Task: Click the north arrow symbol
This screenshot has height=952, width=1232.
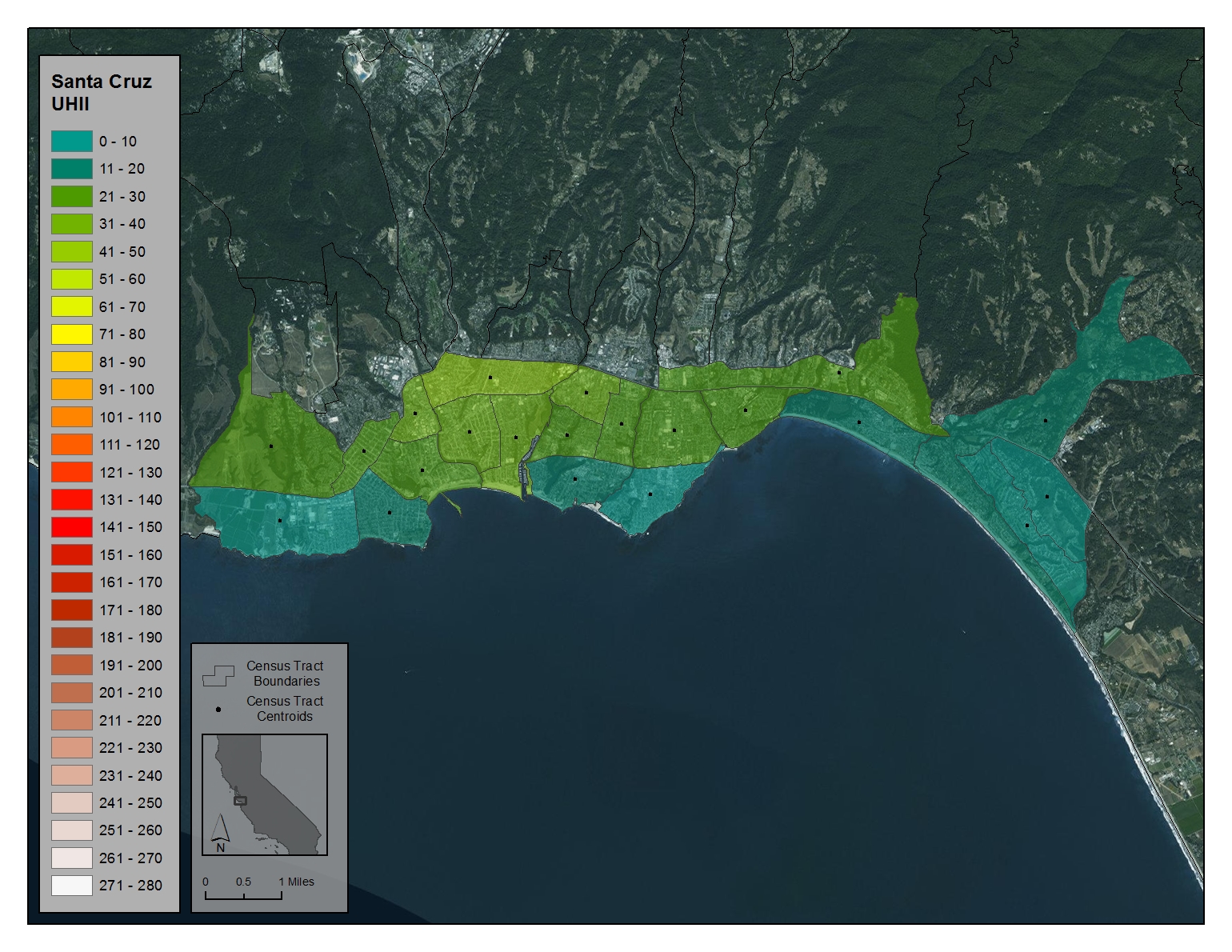Action: tap(221, 832)
